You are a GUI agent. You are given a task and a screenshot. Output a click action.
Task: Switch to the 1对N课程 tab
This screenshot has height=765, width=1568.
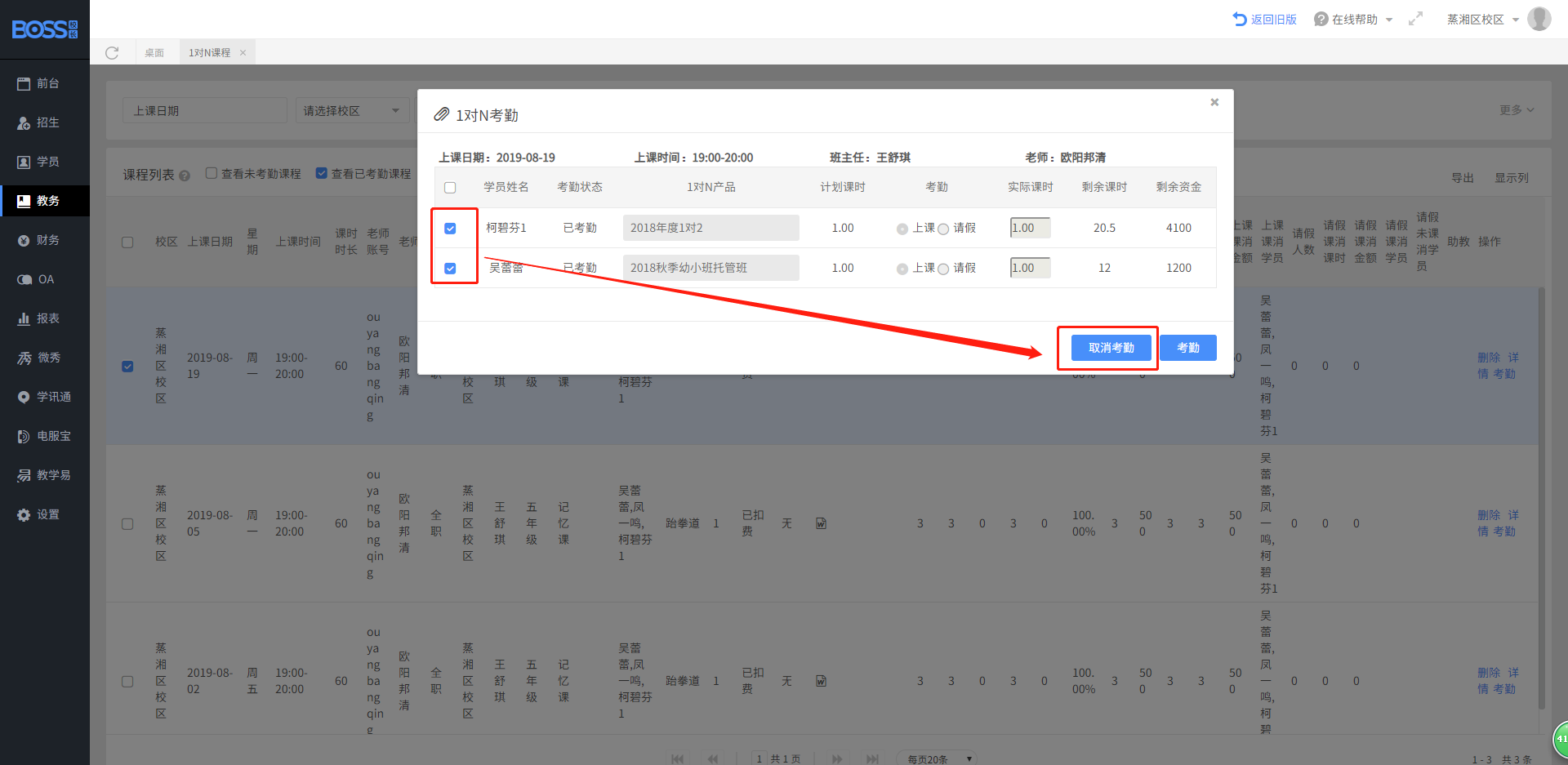click(209, 52)
